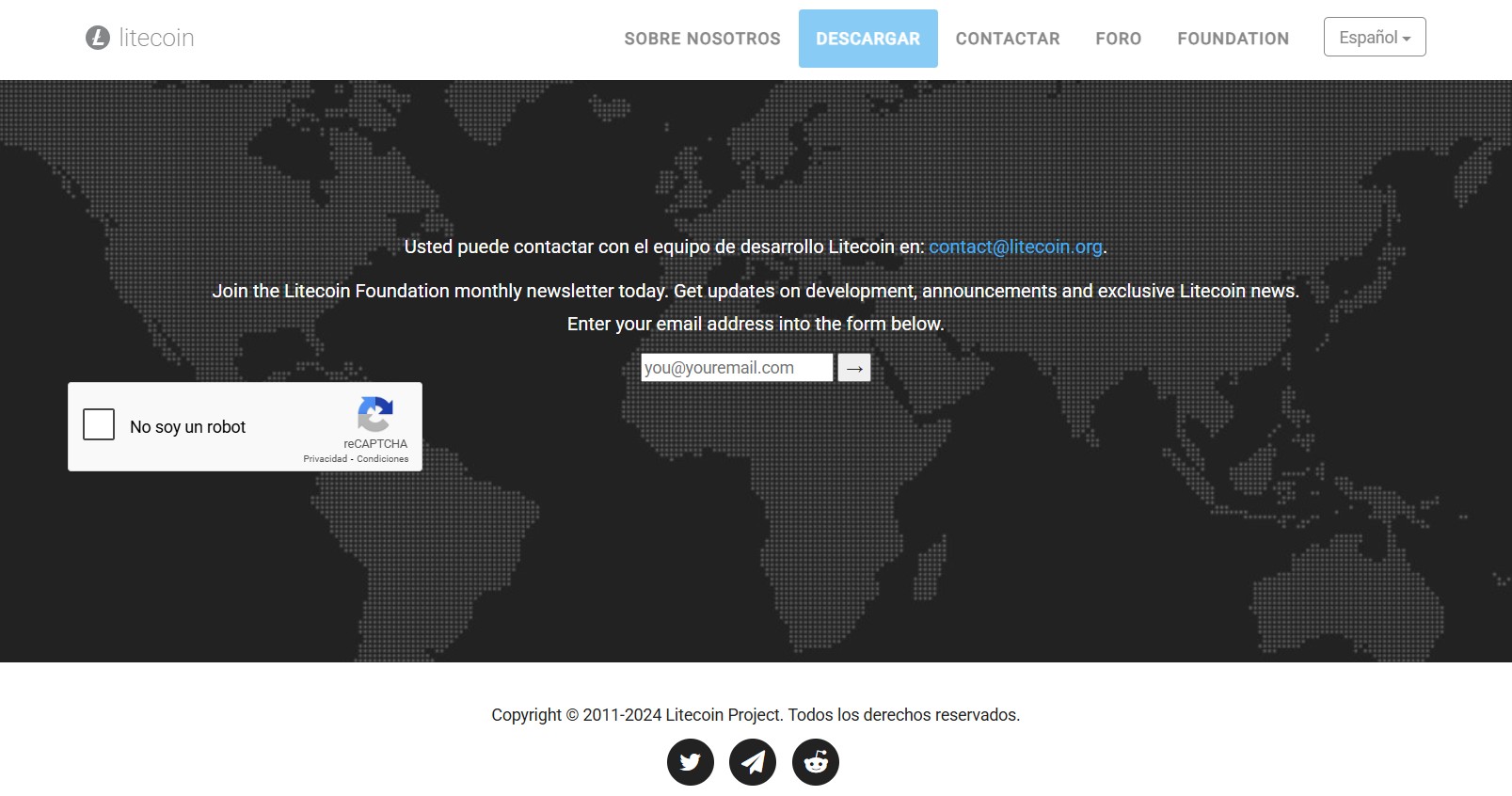The height and width of the screenshot is (796, 1512).
Task: Open the Telegram social icon
Action: coord(753,762)
